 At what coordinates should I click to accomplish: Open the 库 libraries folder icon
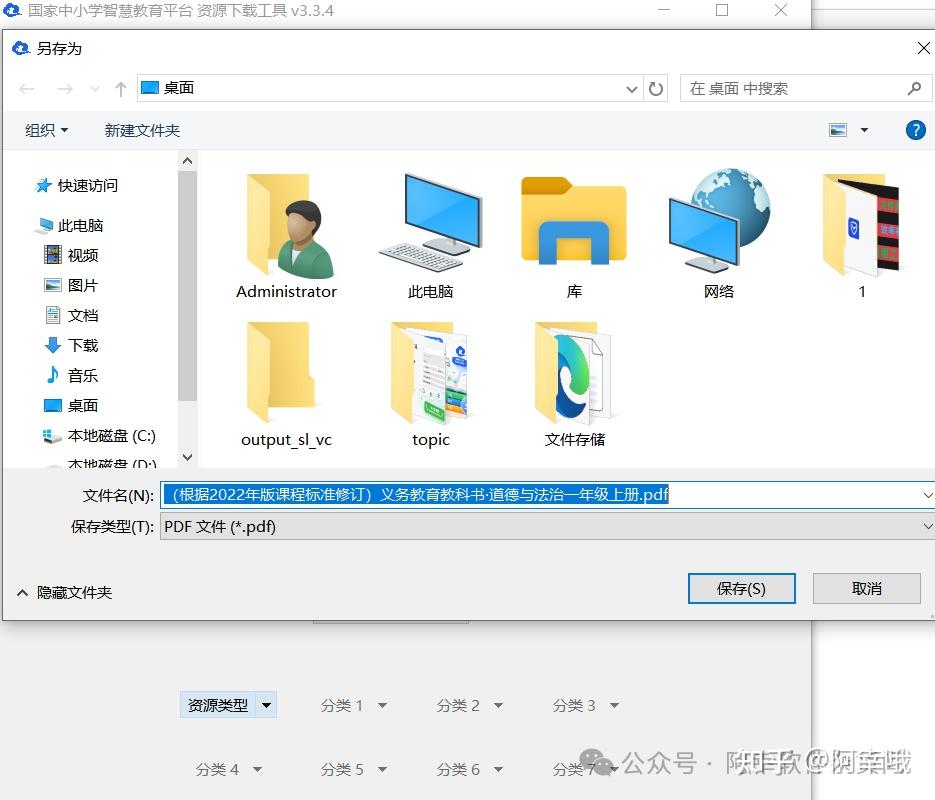[x=574, y=235]
